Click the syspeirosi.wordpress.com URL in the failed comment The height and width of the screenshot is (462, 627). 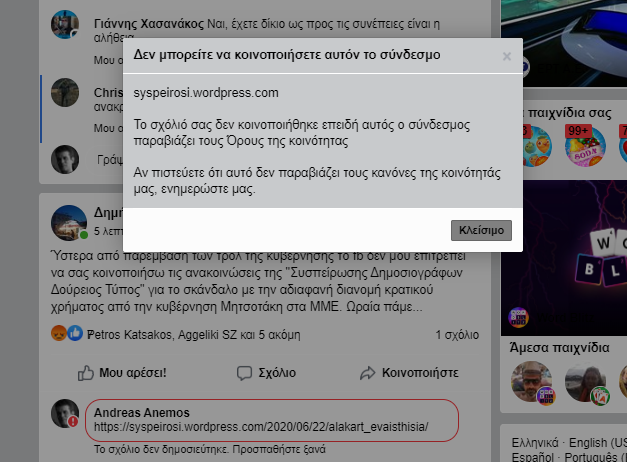261,427
